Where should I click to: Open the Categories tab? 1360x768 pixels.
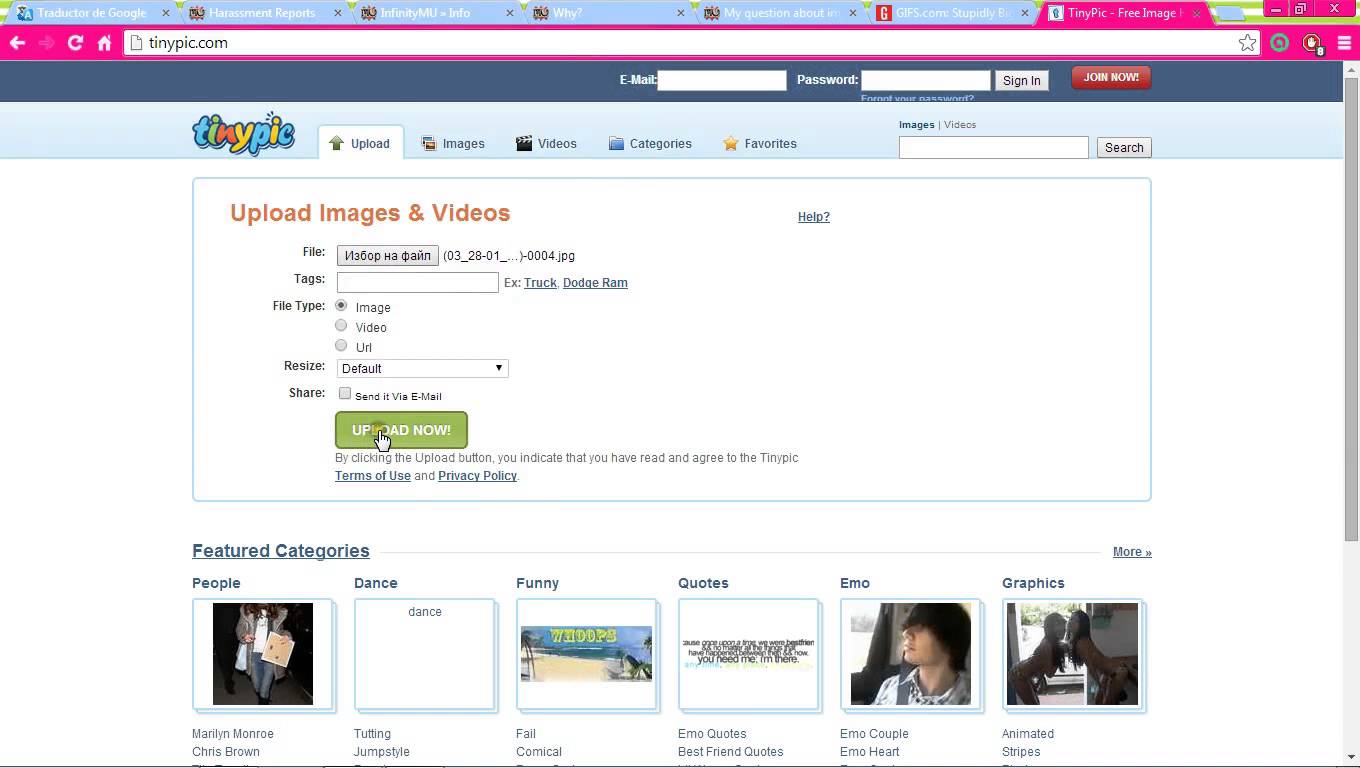pyautogui.click(x=650, y=144)
